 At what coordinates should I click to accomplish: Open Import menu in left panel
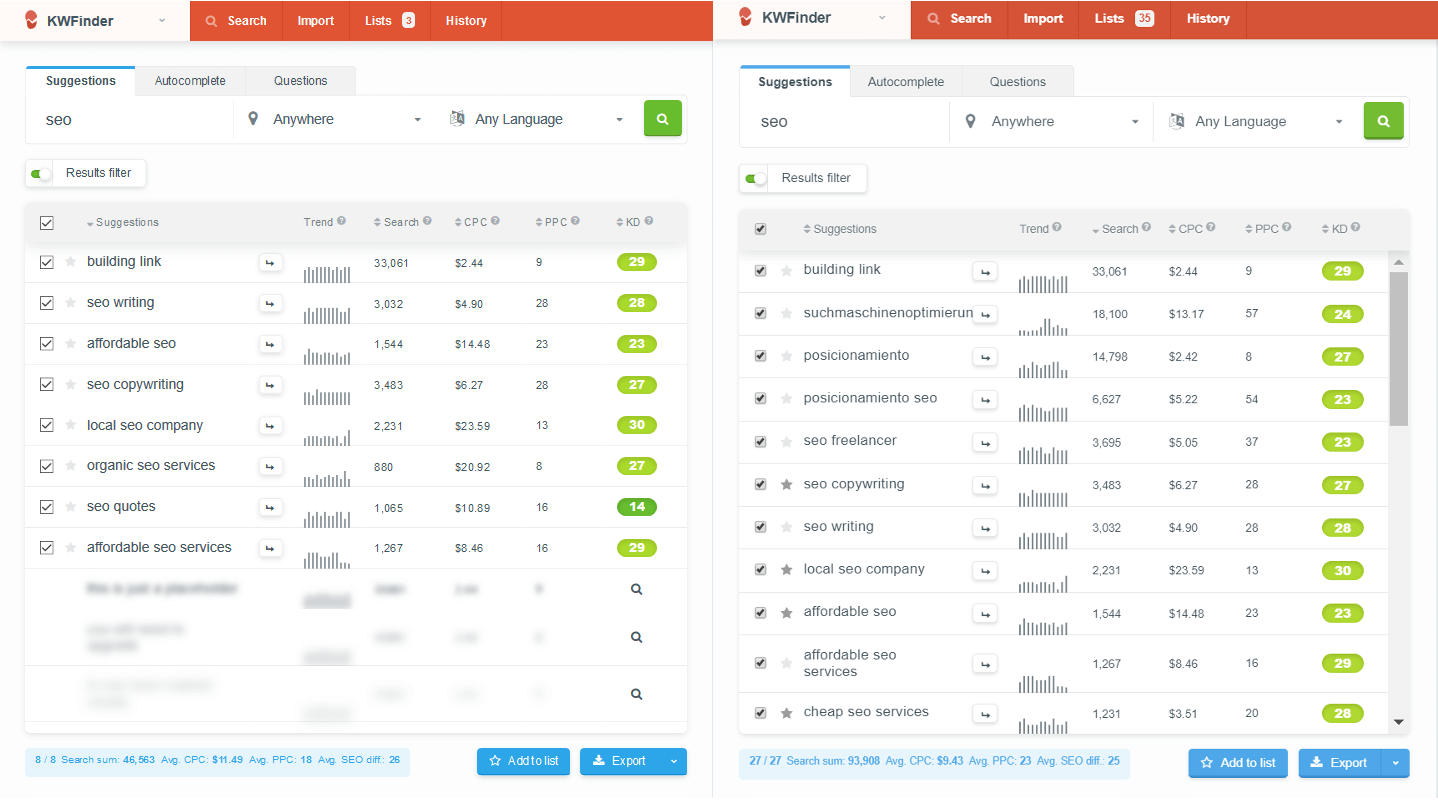pos(316,20)
